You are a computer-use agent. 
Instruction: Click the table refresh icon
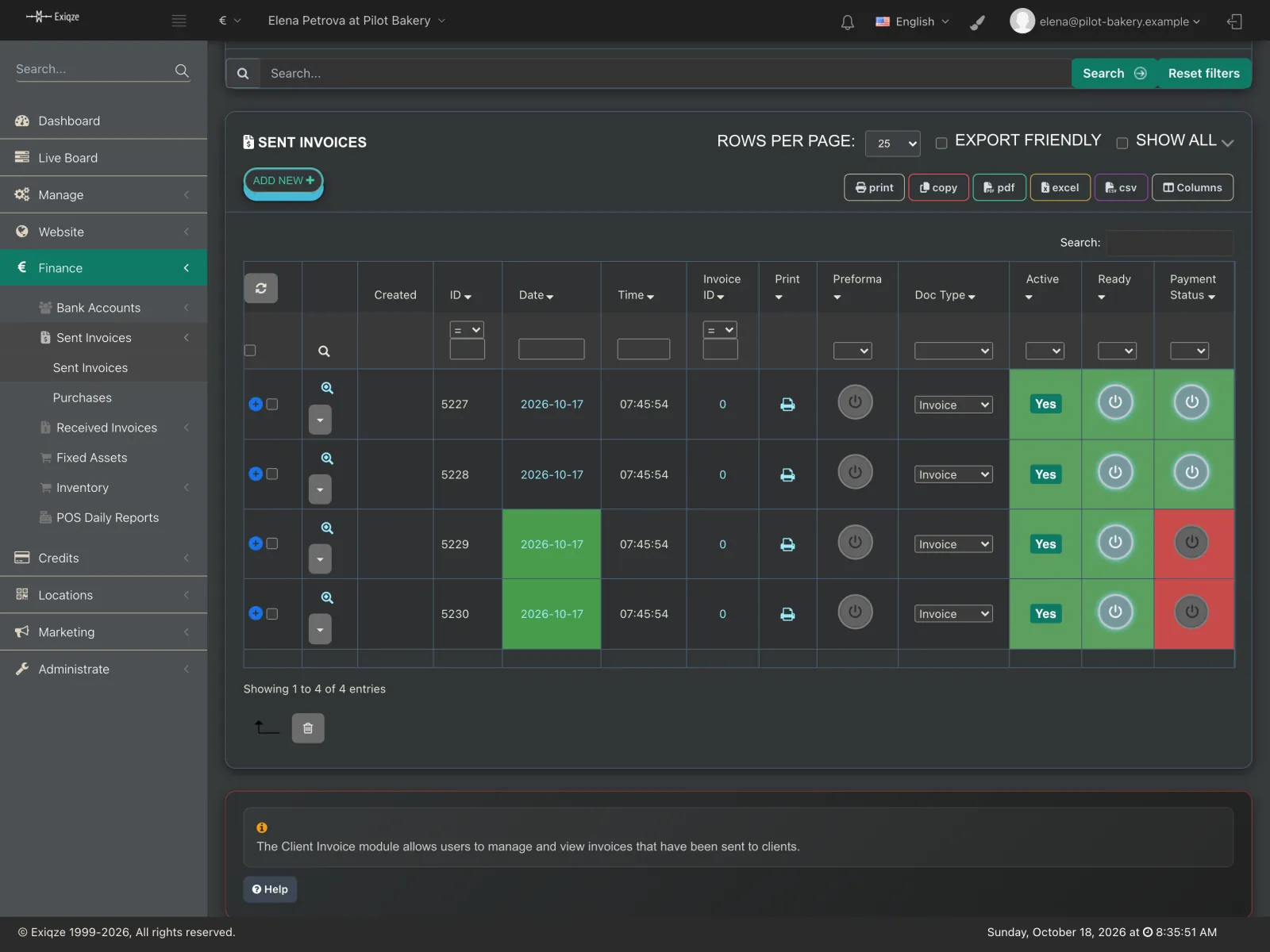click(x=261, y=288)
